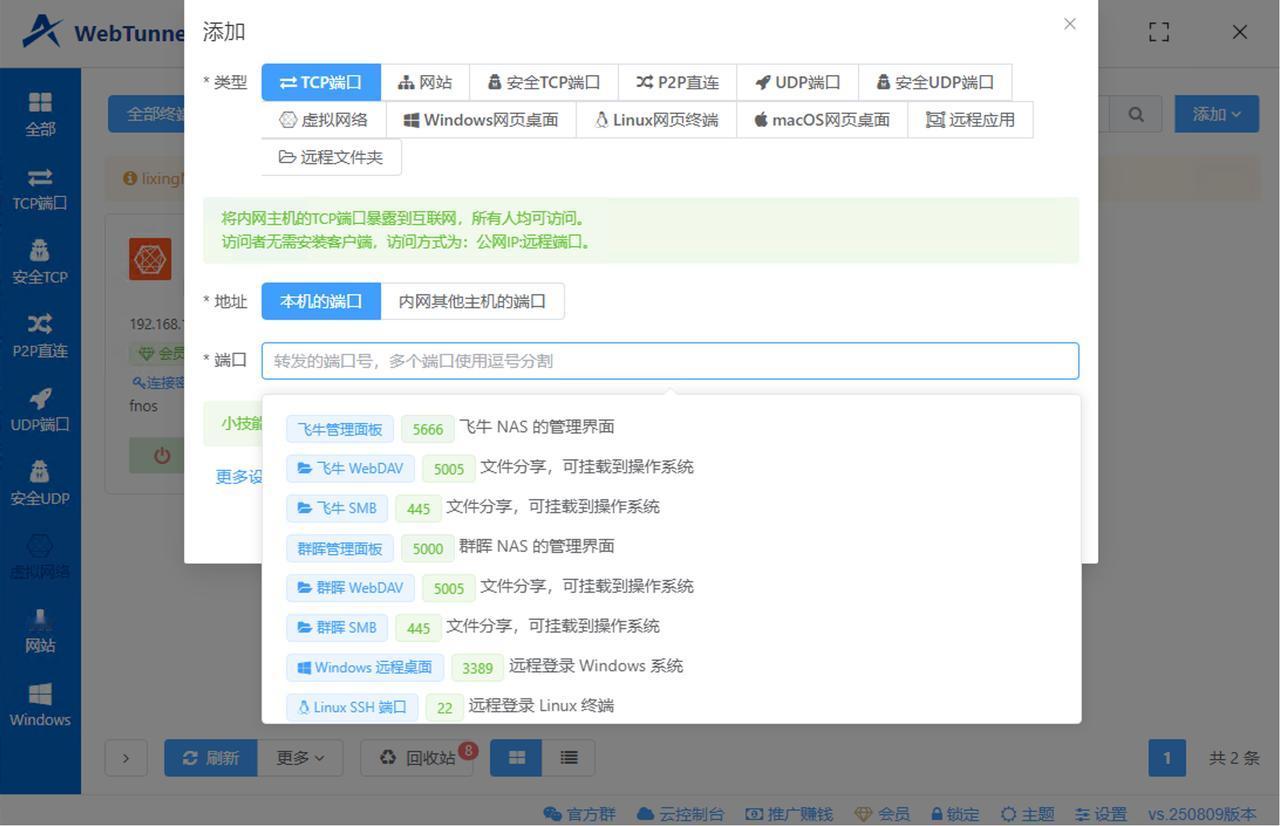Click the 刷新 button
1280x826 pixels.
[x=211, y=758]
